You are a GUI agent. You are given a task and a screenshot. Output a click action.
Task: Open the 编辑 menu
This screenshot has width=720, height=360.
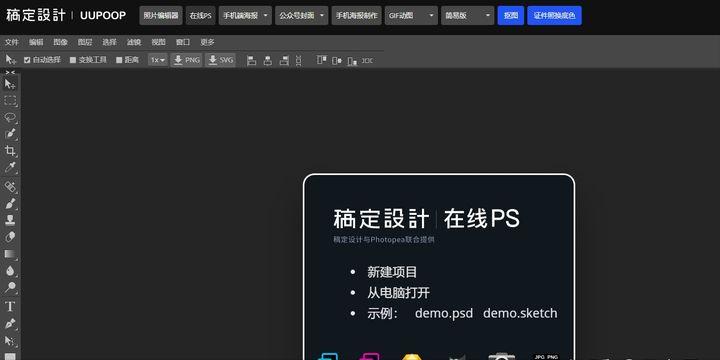tap(36, 42)
